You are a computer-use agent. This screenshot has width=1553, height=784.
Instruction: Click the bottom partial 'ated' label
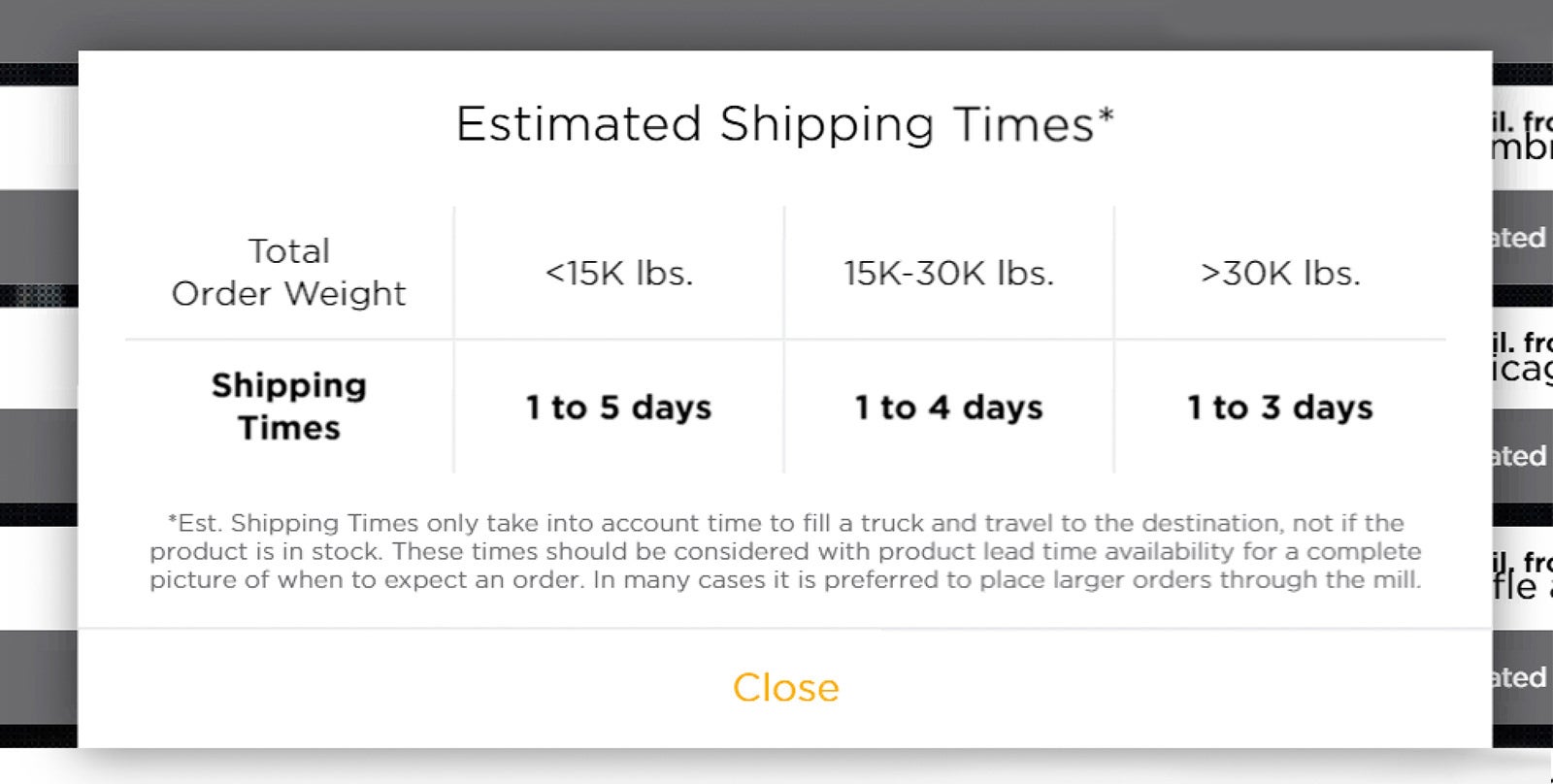click(1519, 677)
